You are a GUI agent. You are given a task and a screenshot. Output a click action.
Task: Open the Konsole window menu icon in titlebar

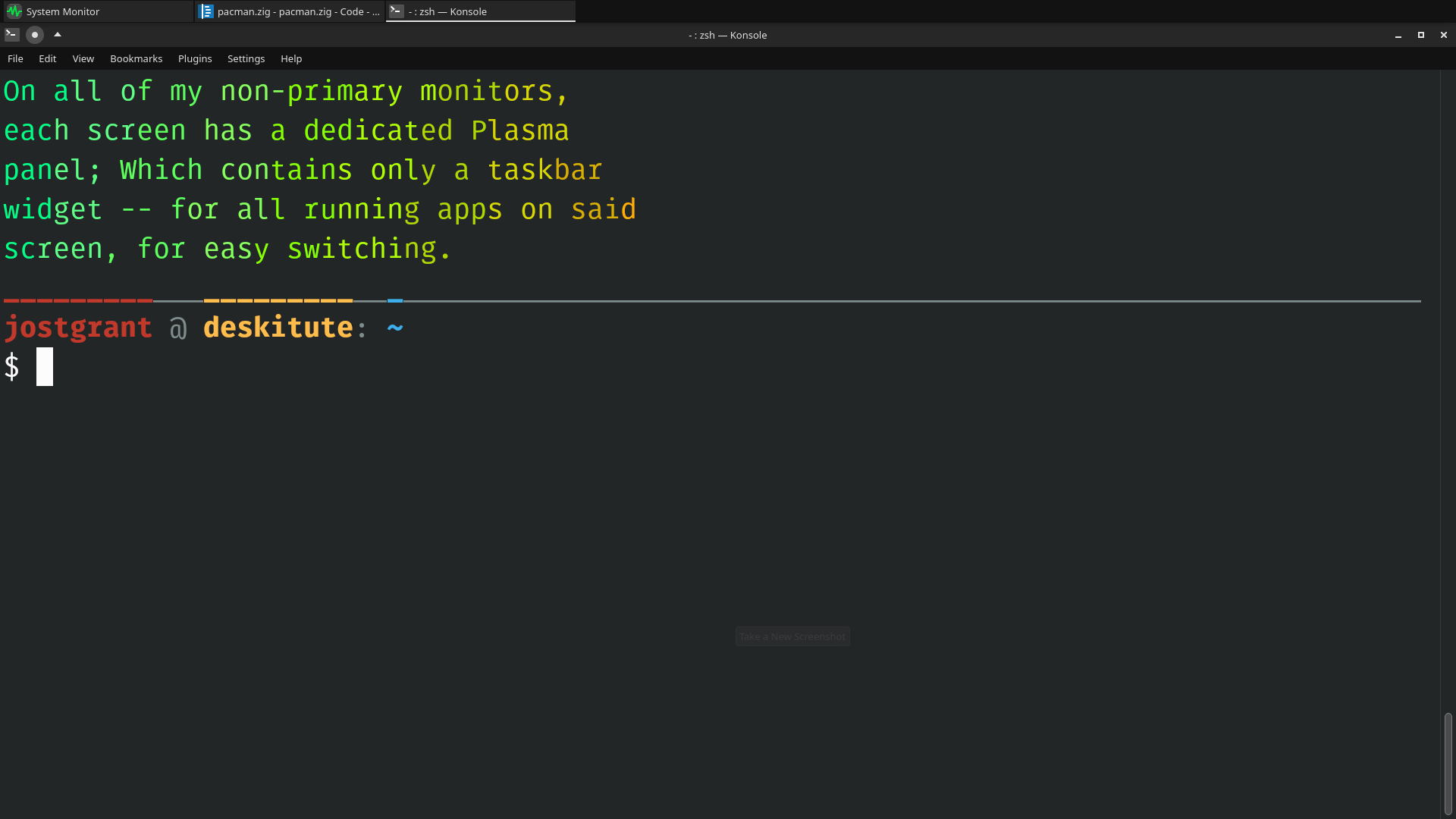click(11, 35)
